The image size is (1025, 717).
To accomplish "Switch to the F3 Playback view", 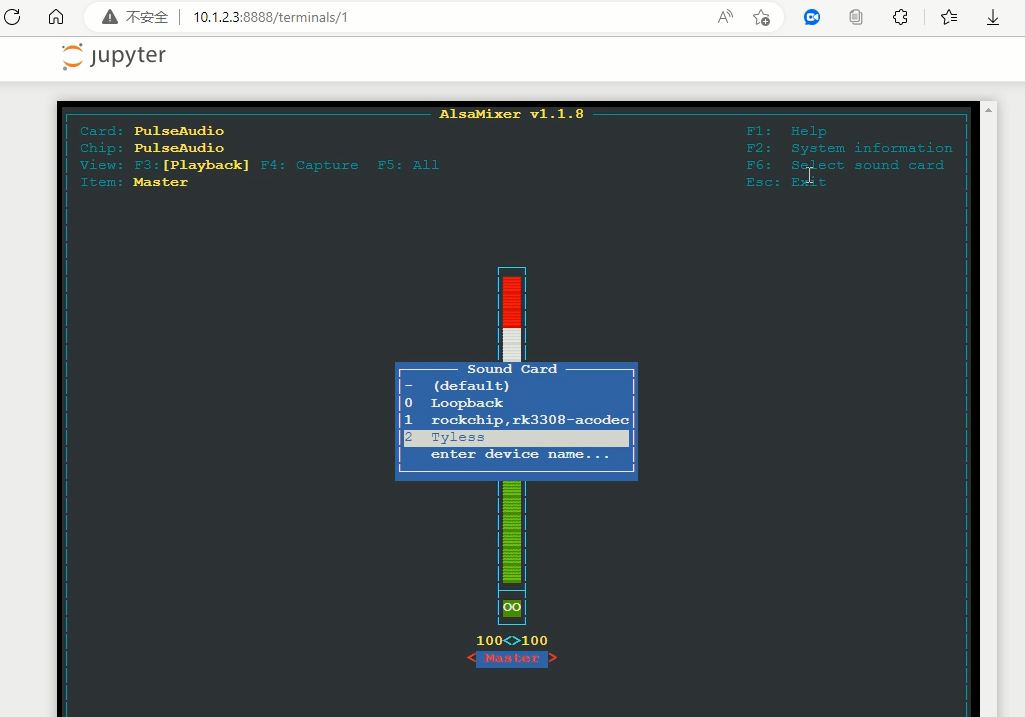I will 192,165.
